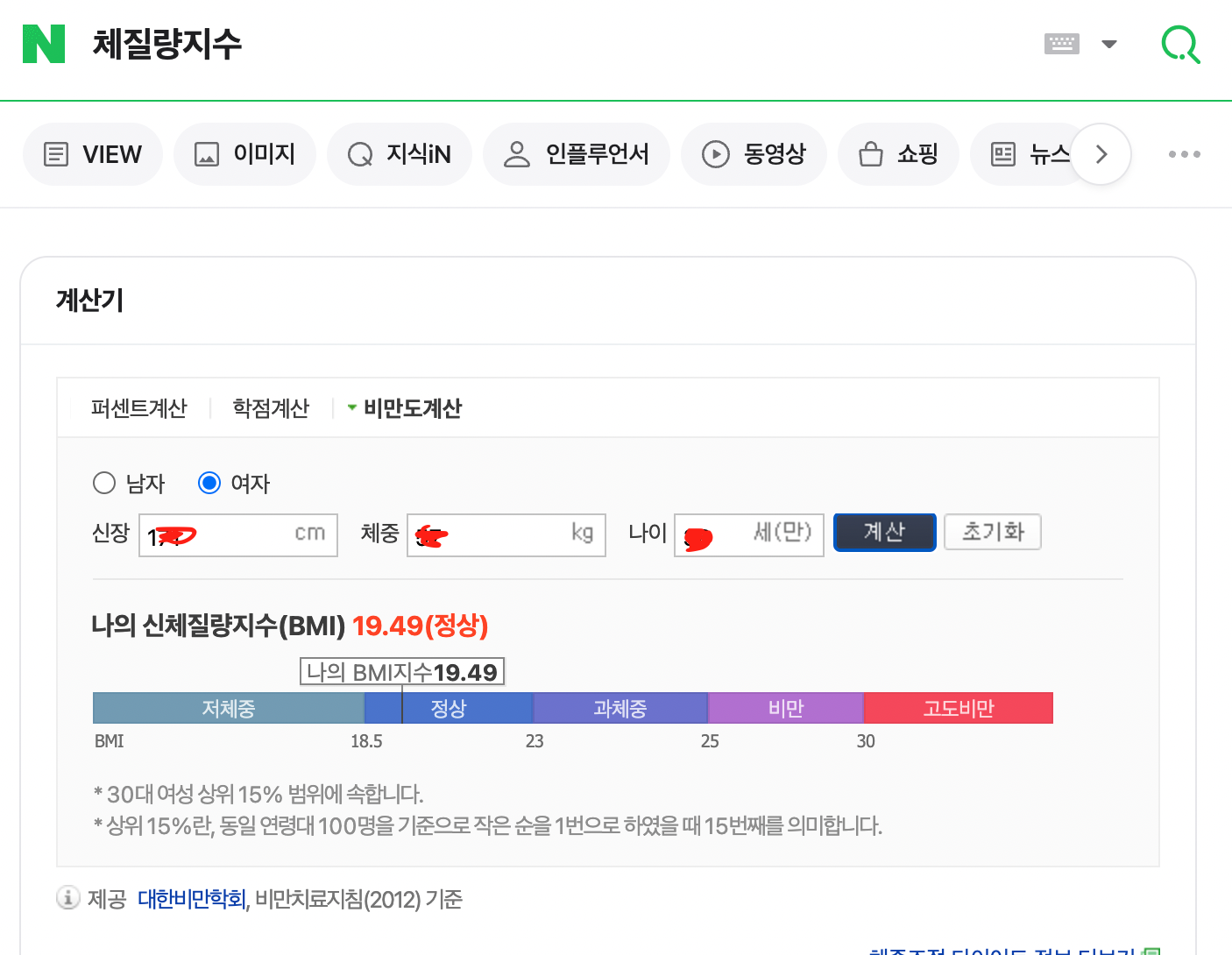
Task: Select the 여자 radio button
Action: click(209, 483)
